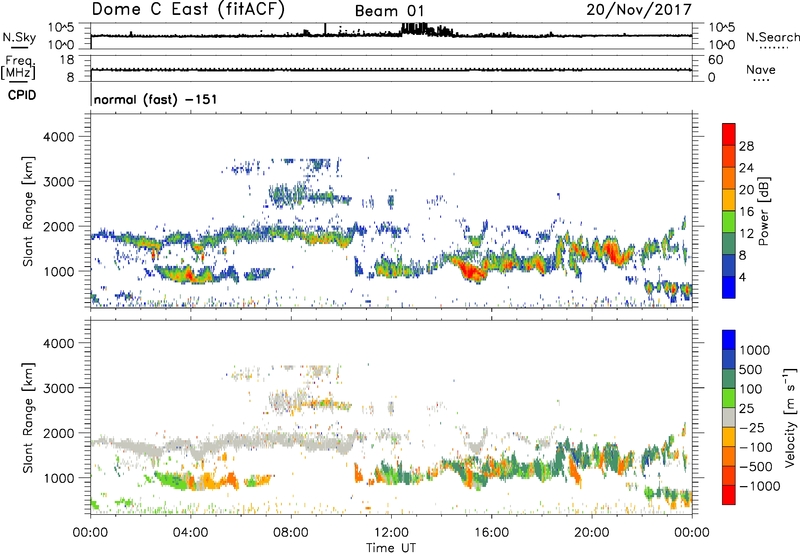
Task: Click the "-1000" velocity colorbar label
Action: [x=759, y=486]
